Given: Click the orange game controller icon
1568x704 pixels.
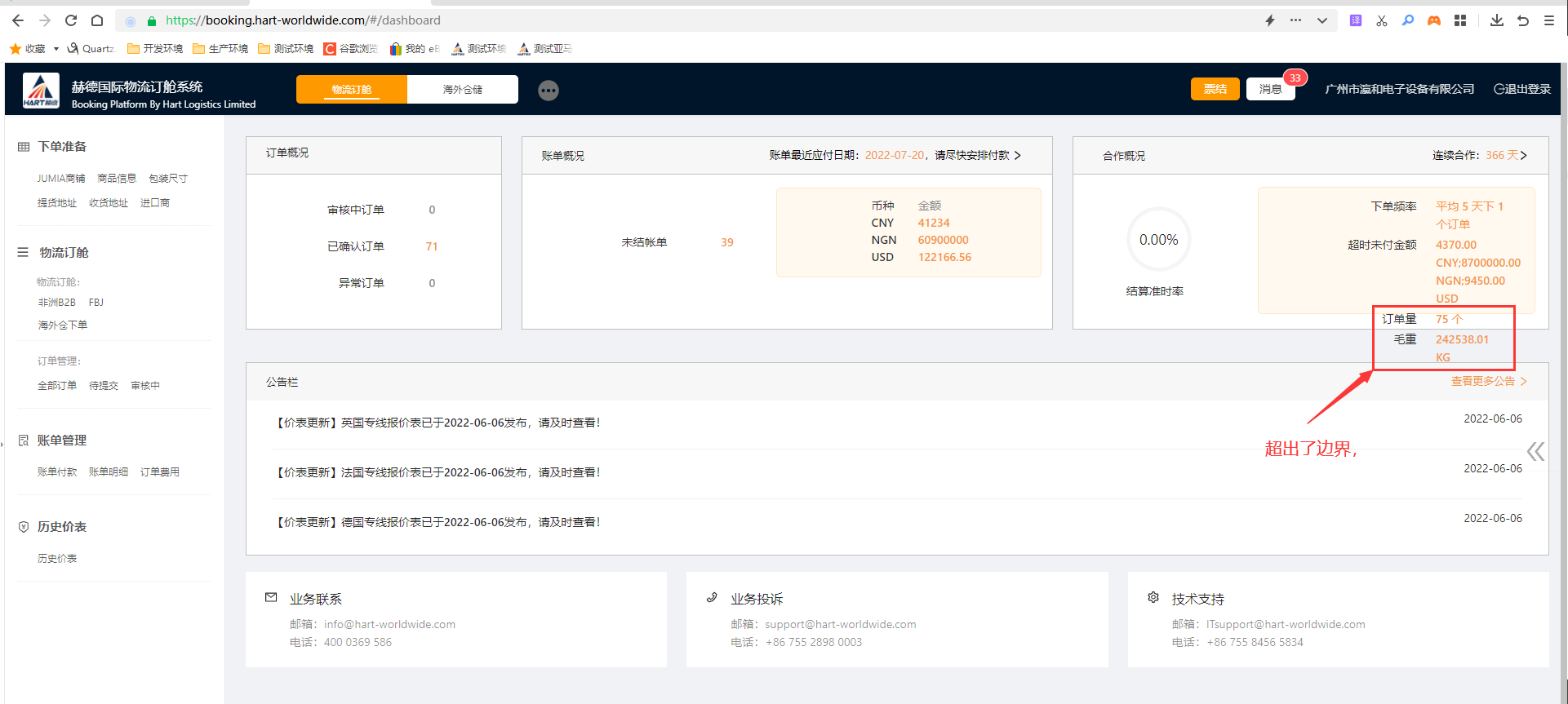Looking at the screenshot, I should (x=1433, y=20).
